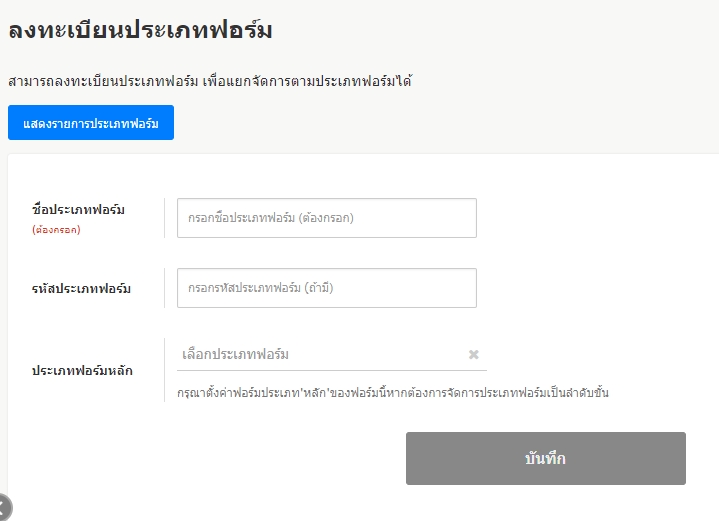Click the round gray icon at bottom-left corner
This screenshot has width=719, height=521.
tap(4, 508)
